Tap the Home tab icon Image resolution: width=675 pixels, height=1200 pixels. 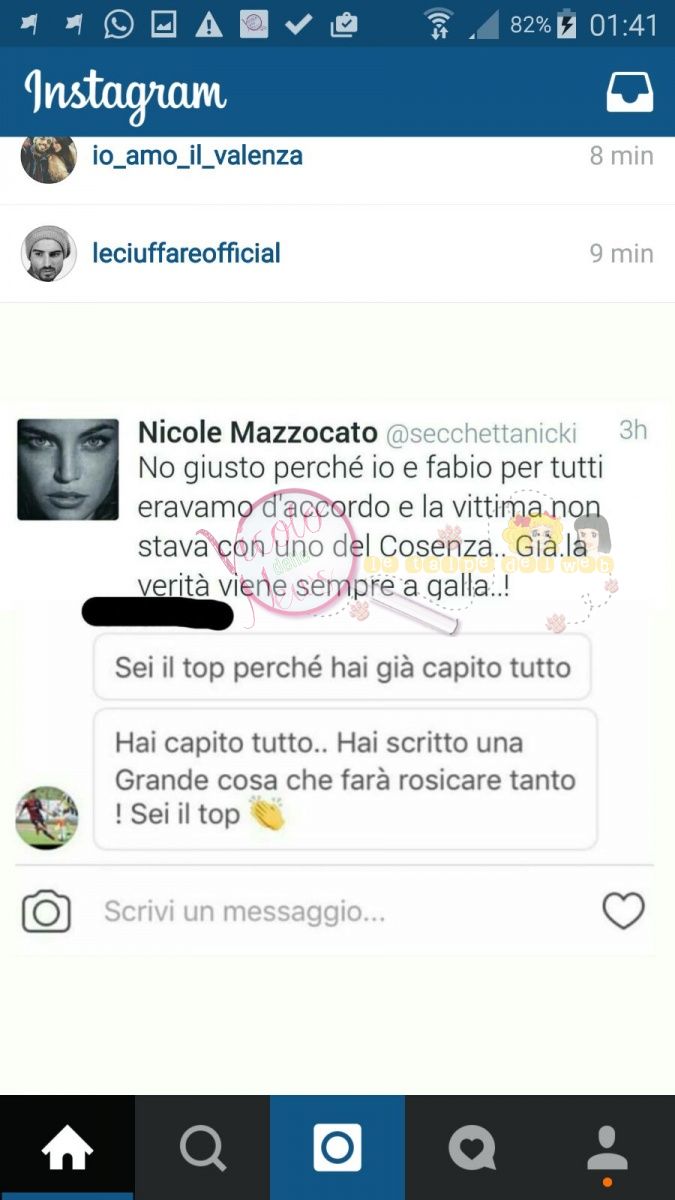point(67,1148)
